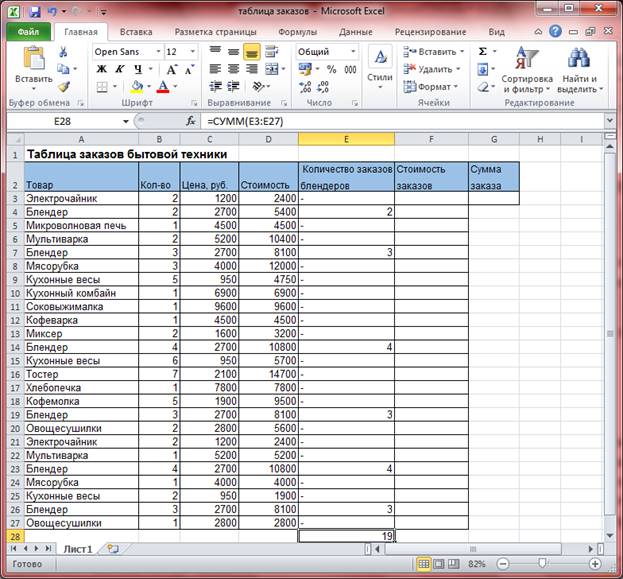Click the yellow fill color bucket
Screen dimensions: 623x579
pyautogui.click(x=137, y=86)
